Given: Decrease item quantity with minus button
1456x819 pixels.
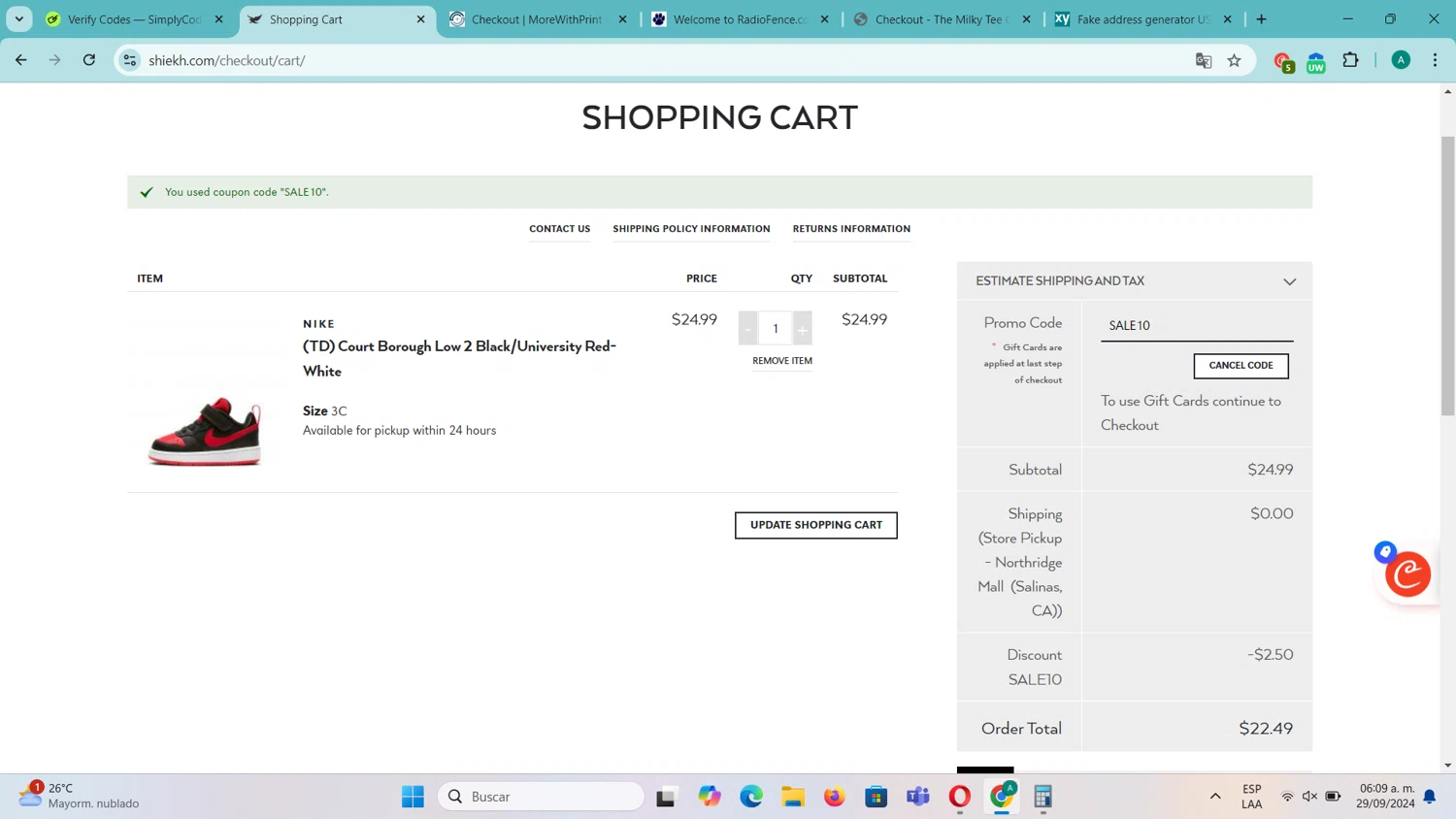Looking at the screenshot, I should [747, 329].
